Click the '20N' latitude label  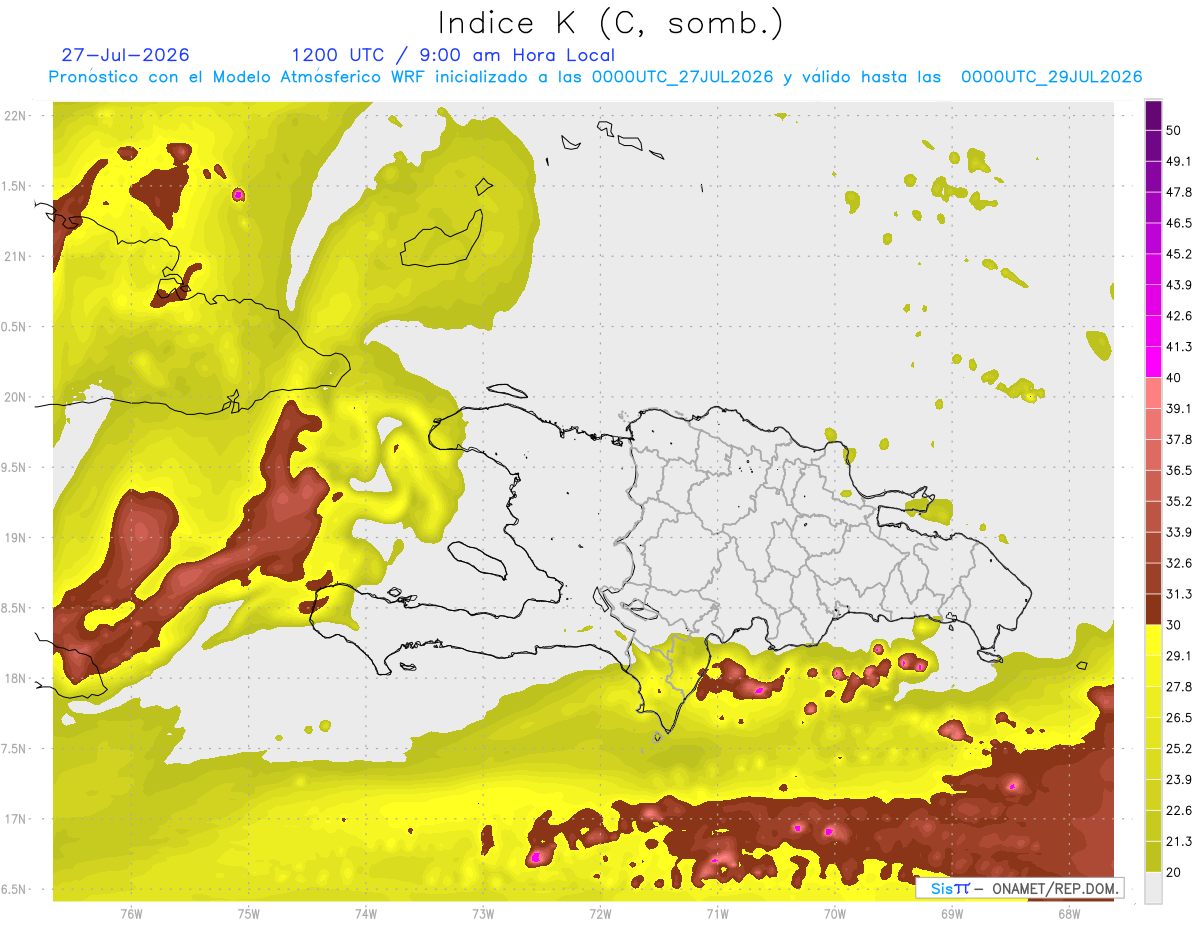point(15,397)
